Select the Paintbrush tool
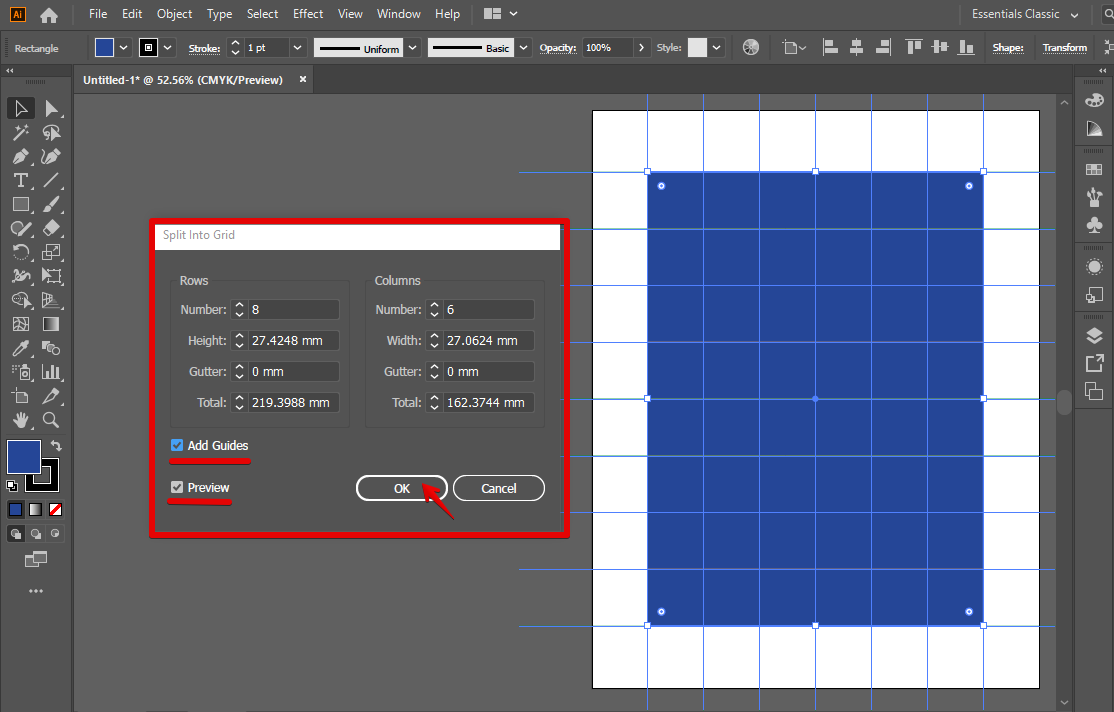The height and width of the screenshot is (712, 1114). [x=51, y=204]
